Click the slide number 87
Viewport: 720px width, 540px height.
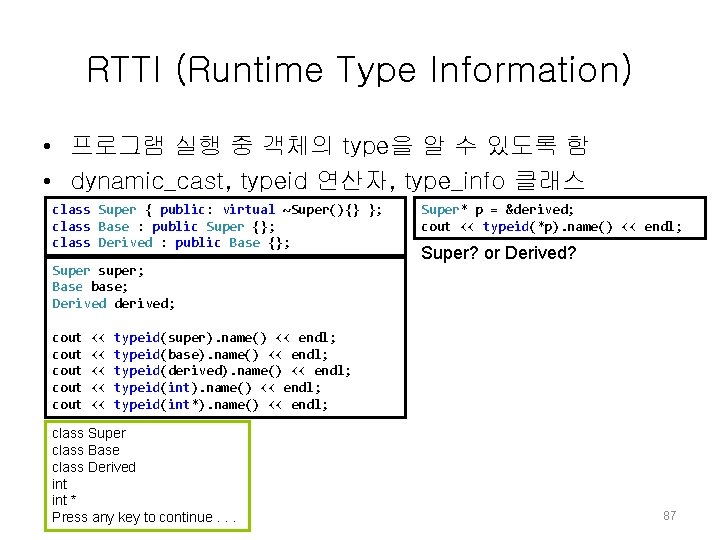pyautogui.click(x=669, y=516)
